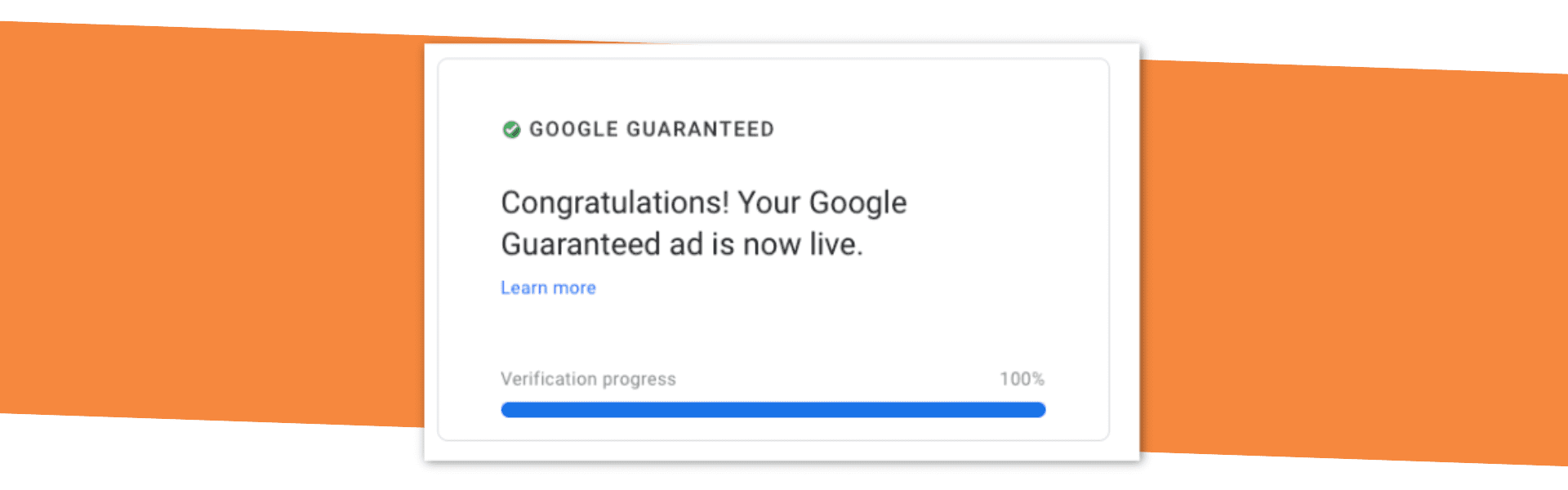1568x490 pixels.
Task: Click the blue verification progress bar
Action: click(773, 410)
